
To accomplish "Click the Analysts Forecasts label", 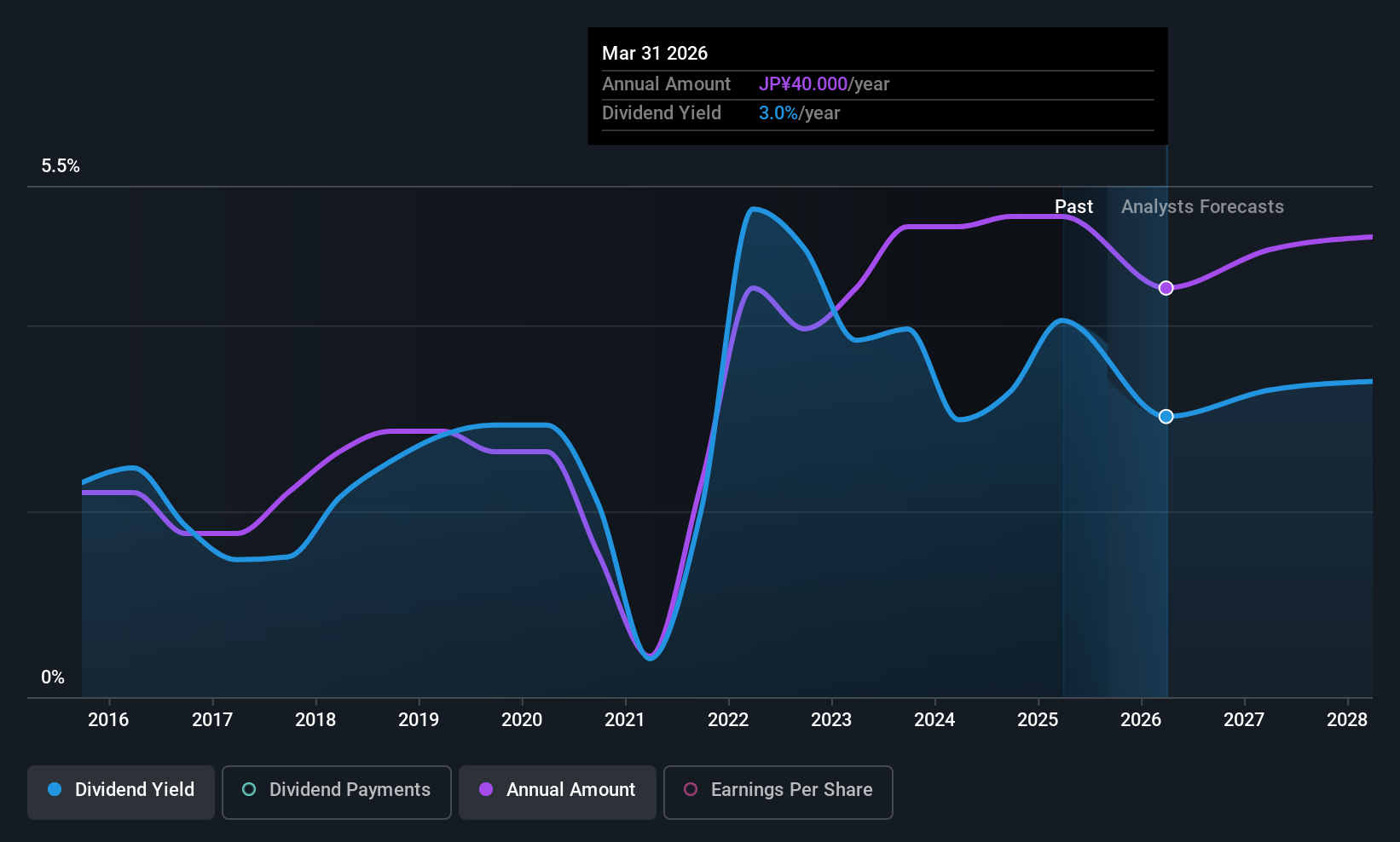I will pyautogui.click(x=1202, y=207).
